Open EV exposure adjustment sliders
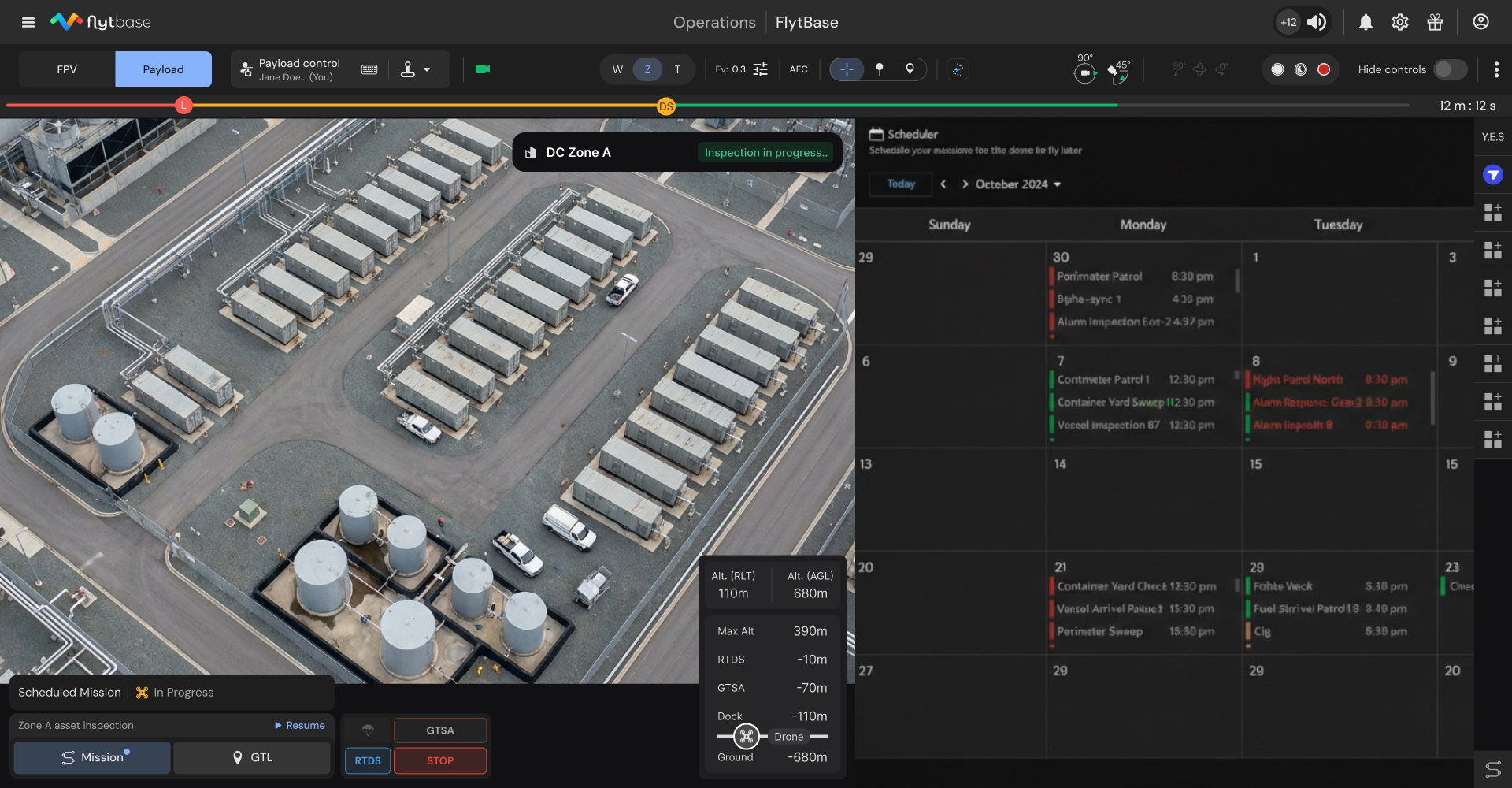The height and width of the screenshot is (788, 1512). (x=760, y=69)
